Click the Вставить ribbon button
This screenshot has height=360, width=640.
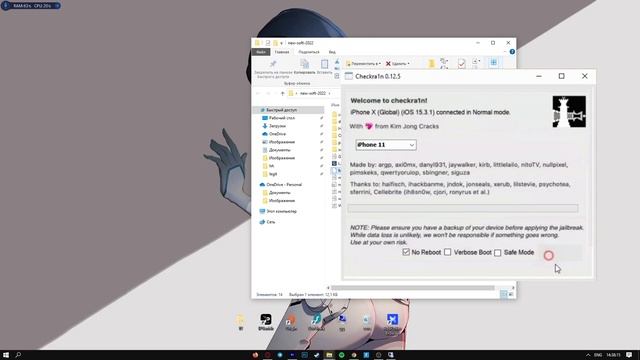pyautogui.click(x=324, y=67)
